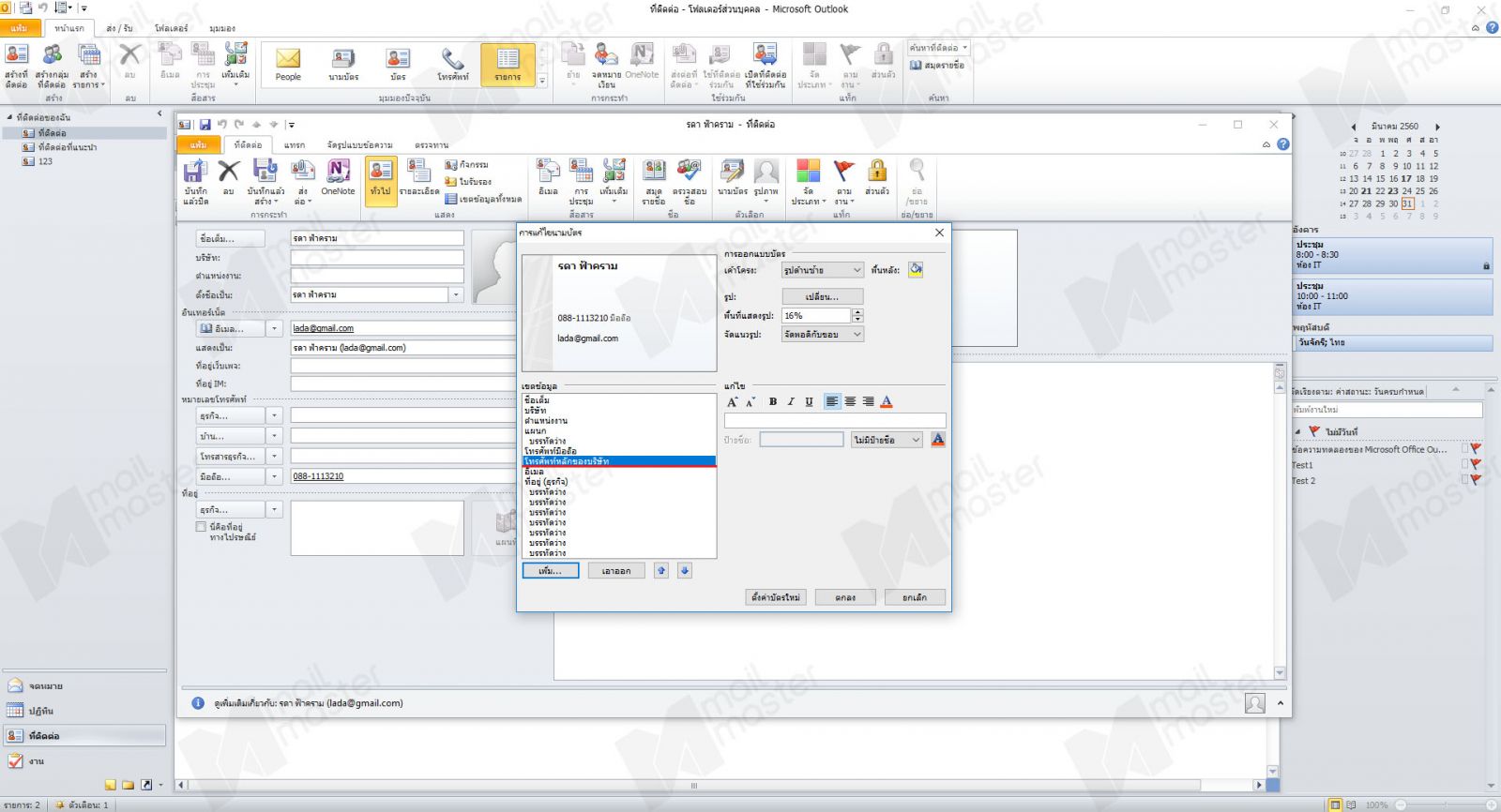Pick label font color next to label dropdown

(937, 440)
